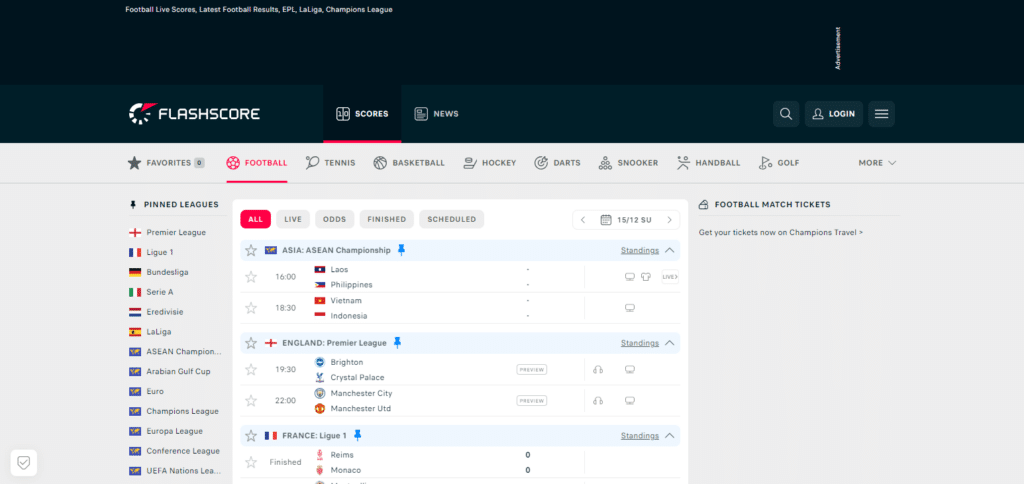This screenshot has height=484, width=1024.
Task: Filter matches by FINISHED
Action: pos(387,219)
